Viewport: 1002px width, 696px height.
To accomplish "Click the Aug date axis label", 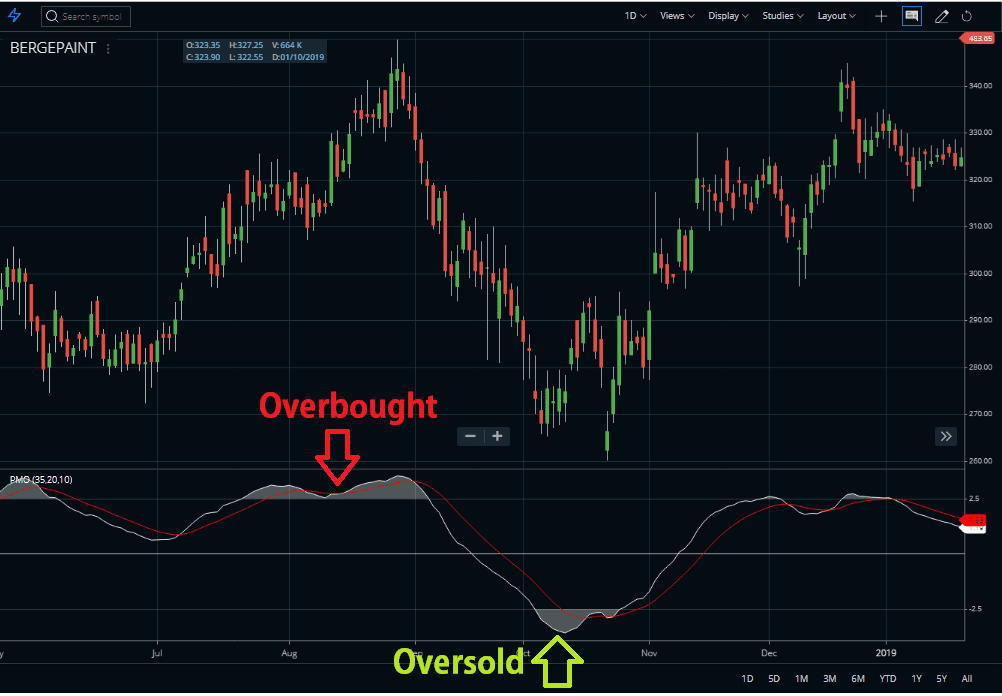I will [289, 653].
